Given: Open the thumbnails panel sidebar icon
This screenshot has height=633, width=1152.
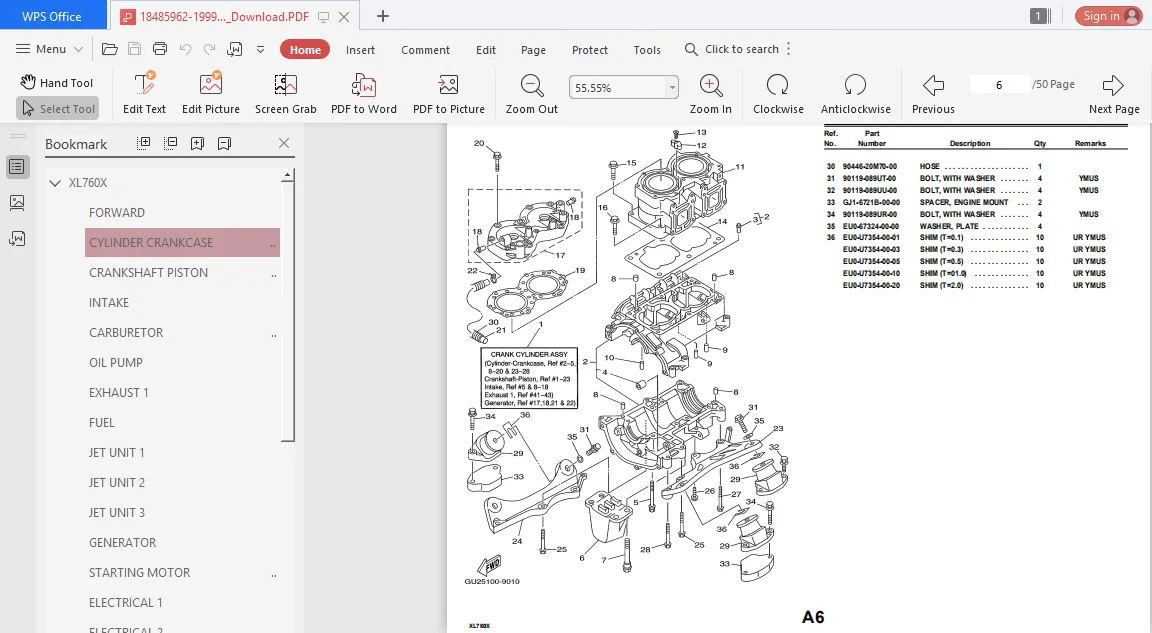Looking at the screenshot, I should pyautogui.click(x=17, y=203).
